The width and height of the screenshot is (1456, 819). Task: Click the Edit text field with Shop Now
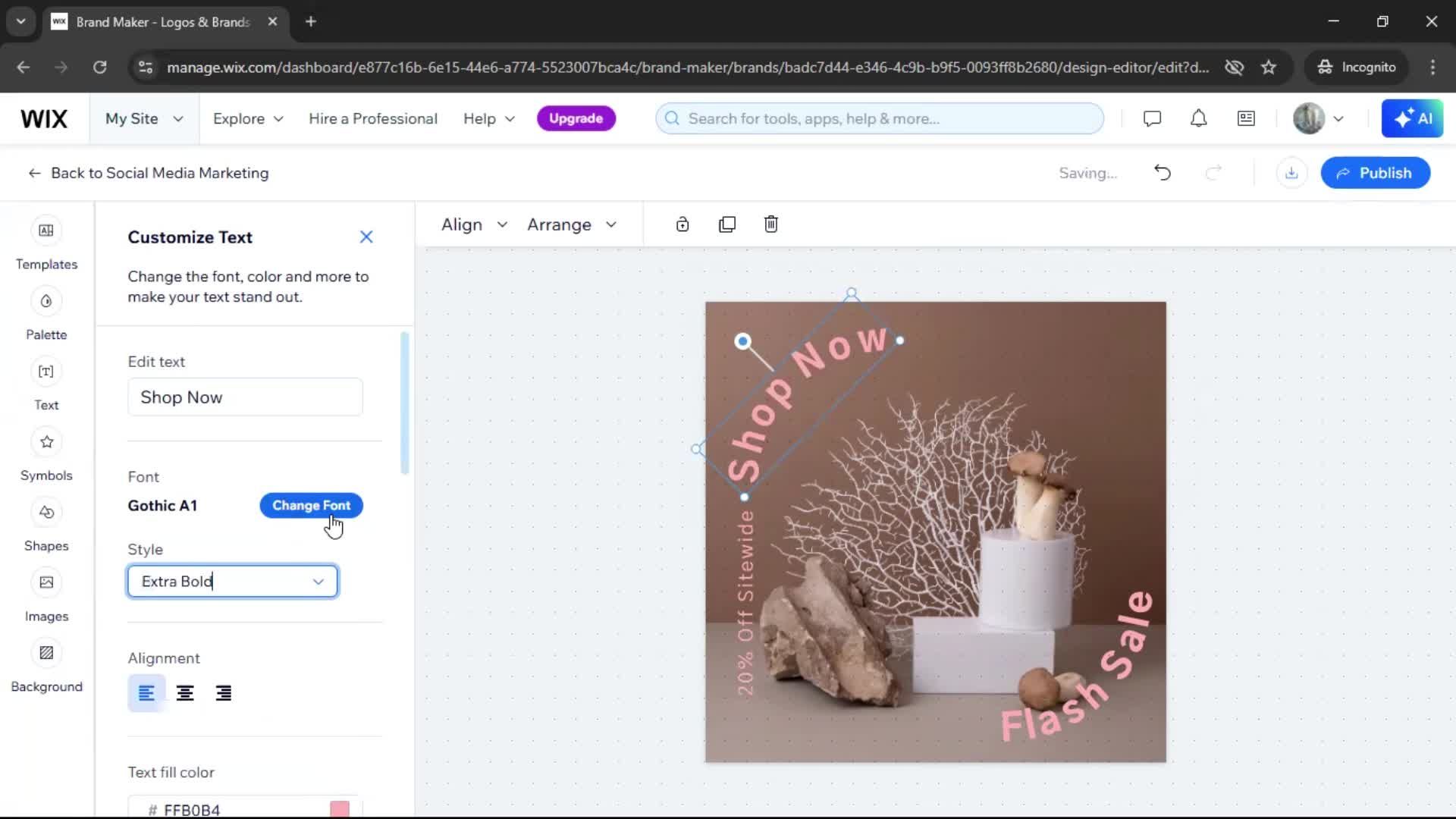(x=245, y=397)
